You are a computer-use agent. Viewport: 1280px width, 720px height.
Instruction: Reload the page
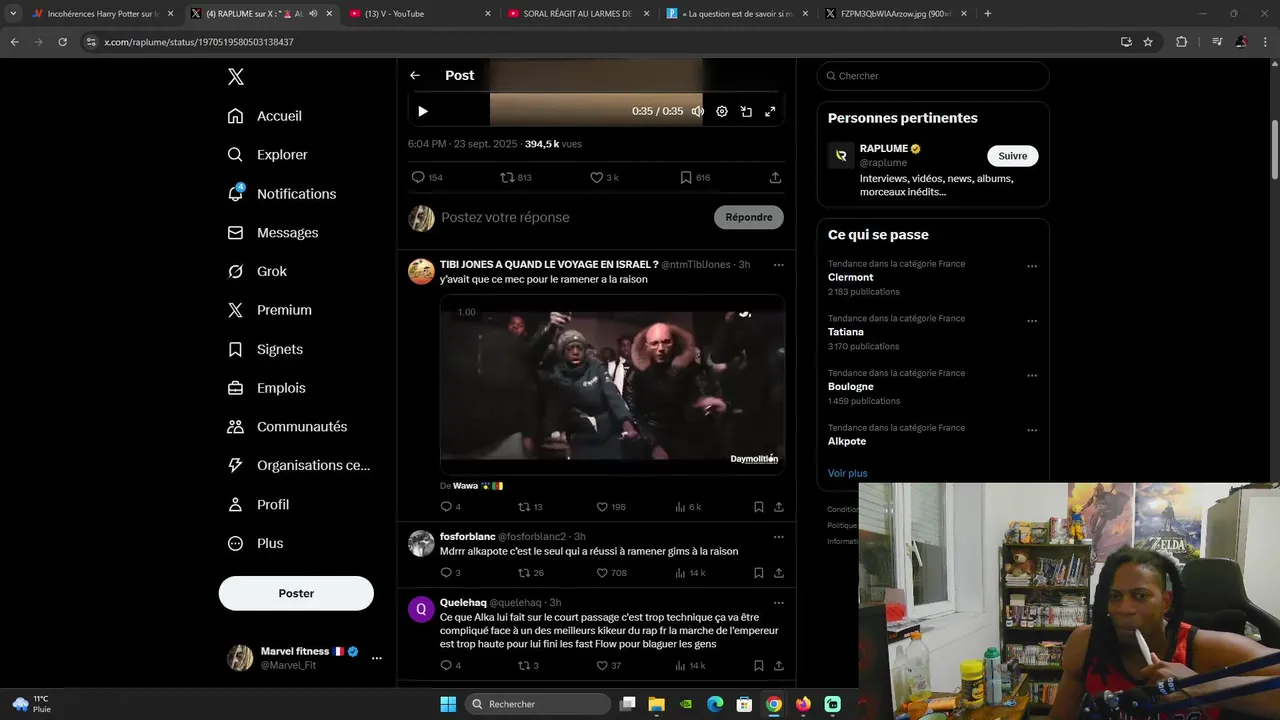pyautogui.click(x=62, y=42)
